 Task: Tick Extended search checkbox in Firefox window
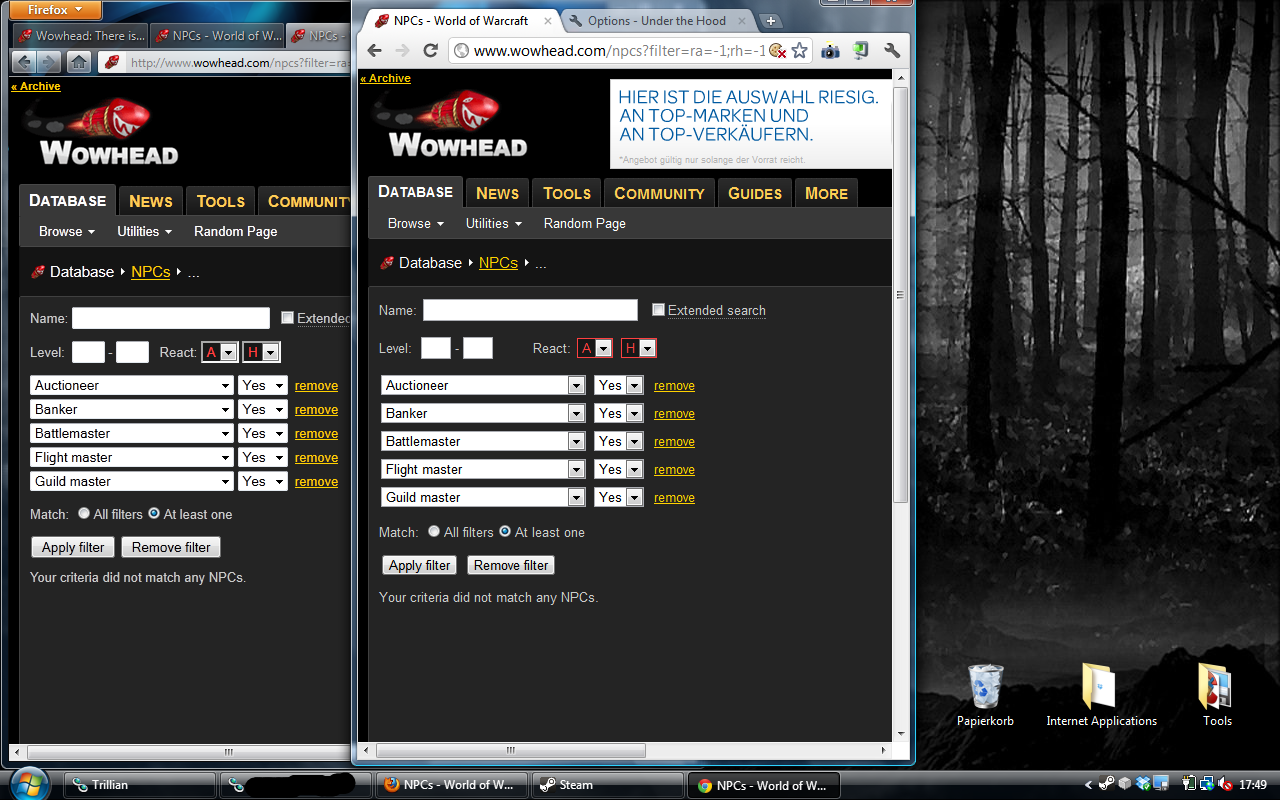click(287, 318)
